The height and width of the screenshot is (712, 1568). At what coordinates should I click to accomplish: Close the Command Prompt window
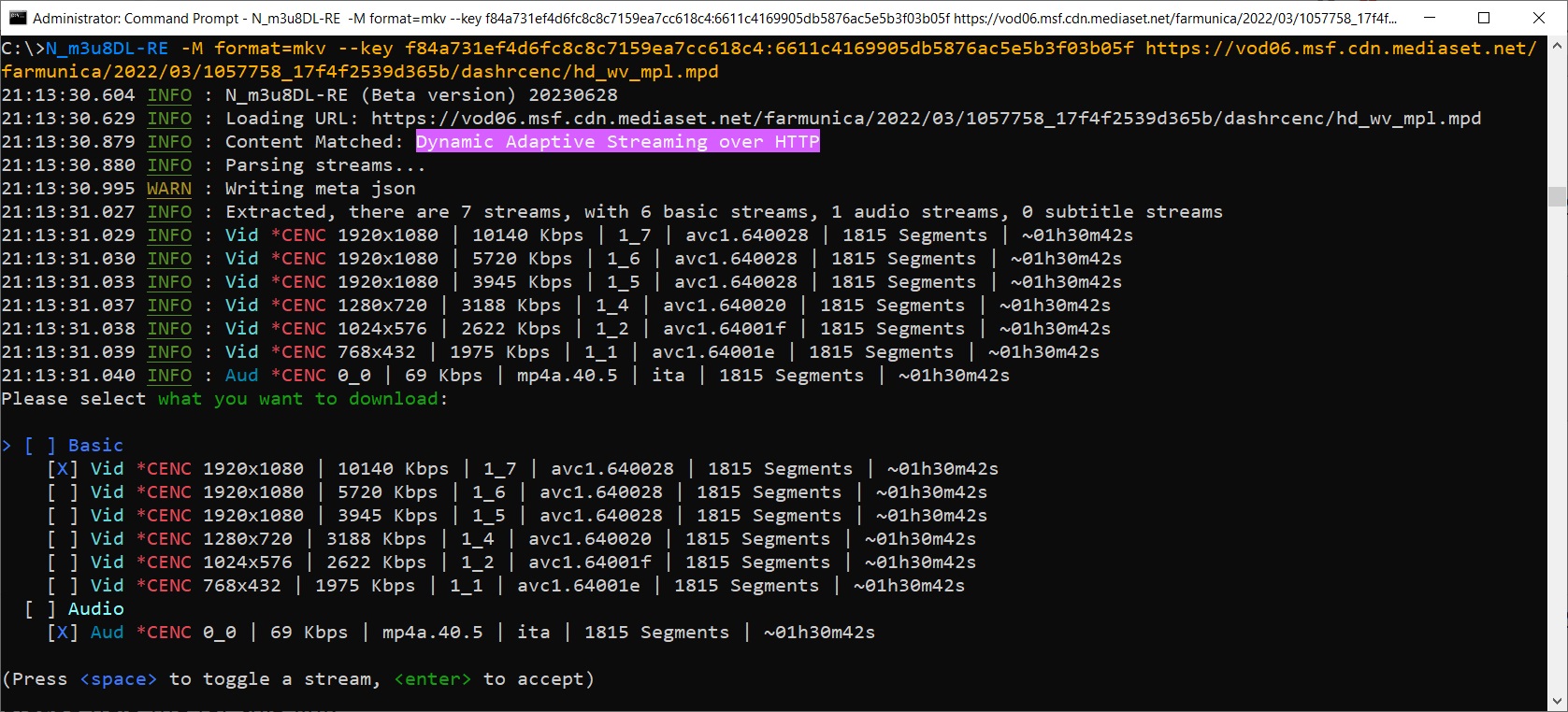[1539, 18]
